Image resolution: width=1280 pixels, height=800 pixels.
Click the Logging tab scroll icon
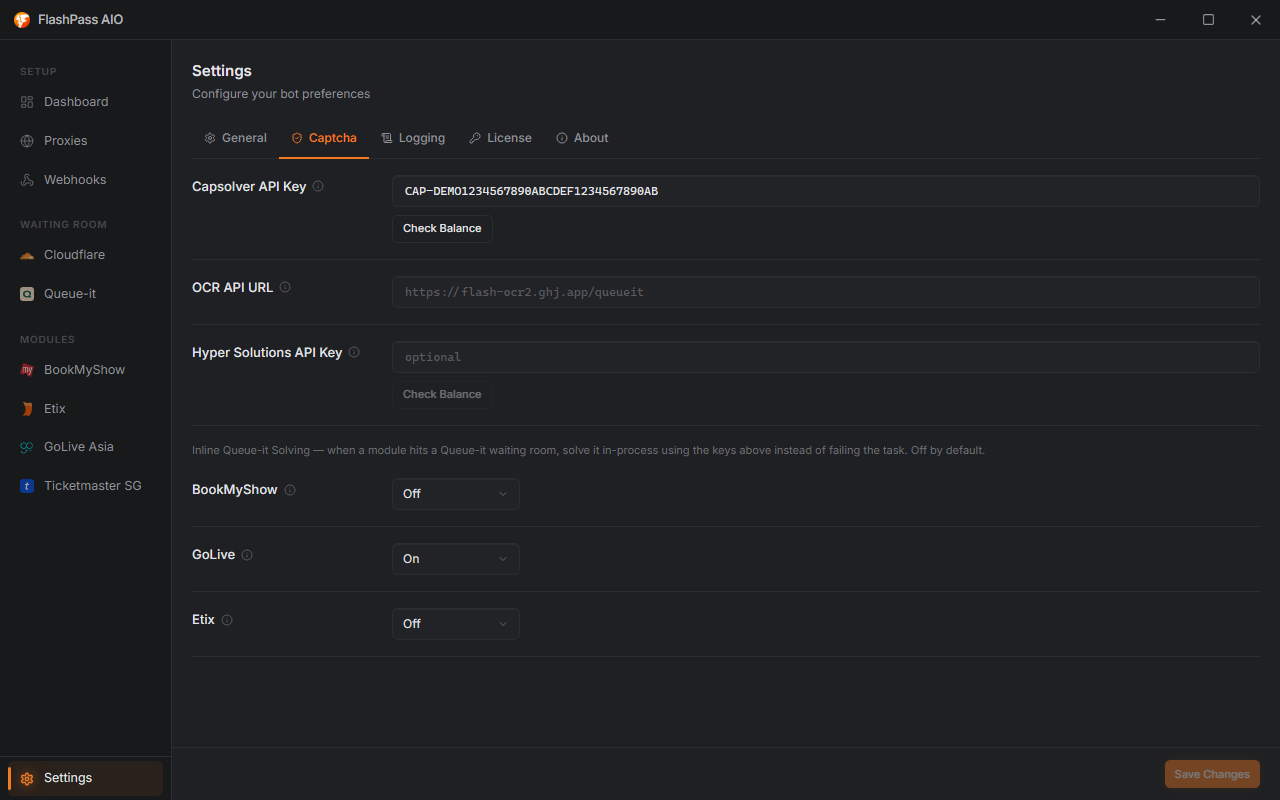[x=387, y=138]
